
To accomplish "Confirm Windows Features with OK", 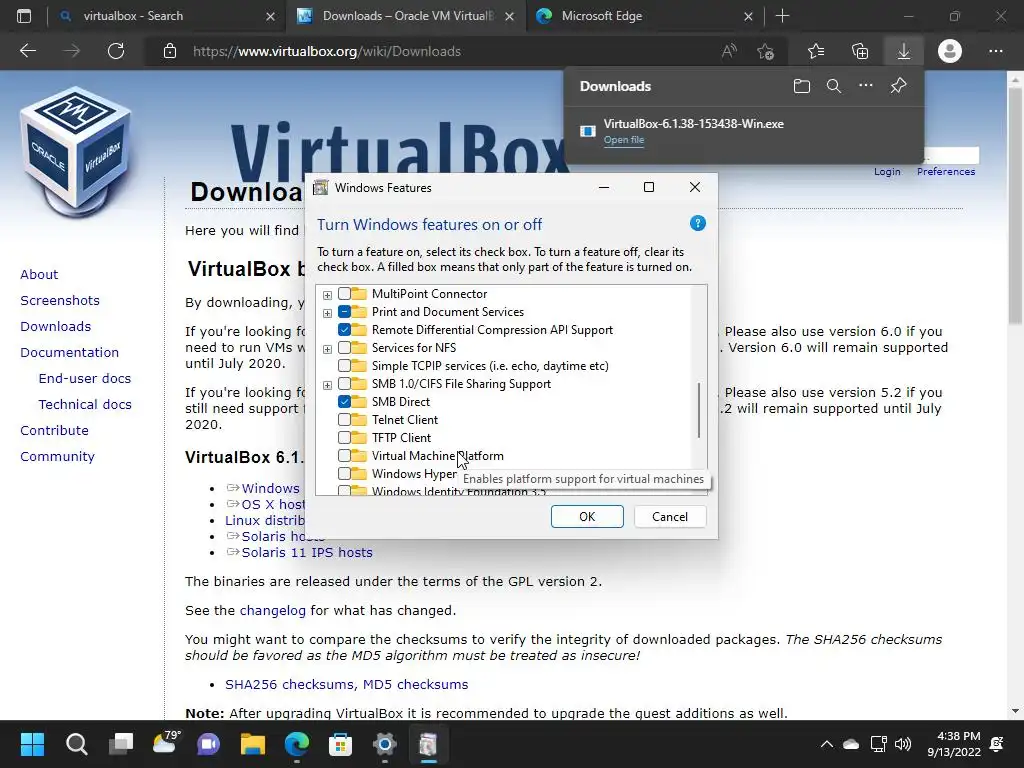I will (587, 517).
